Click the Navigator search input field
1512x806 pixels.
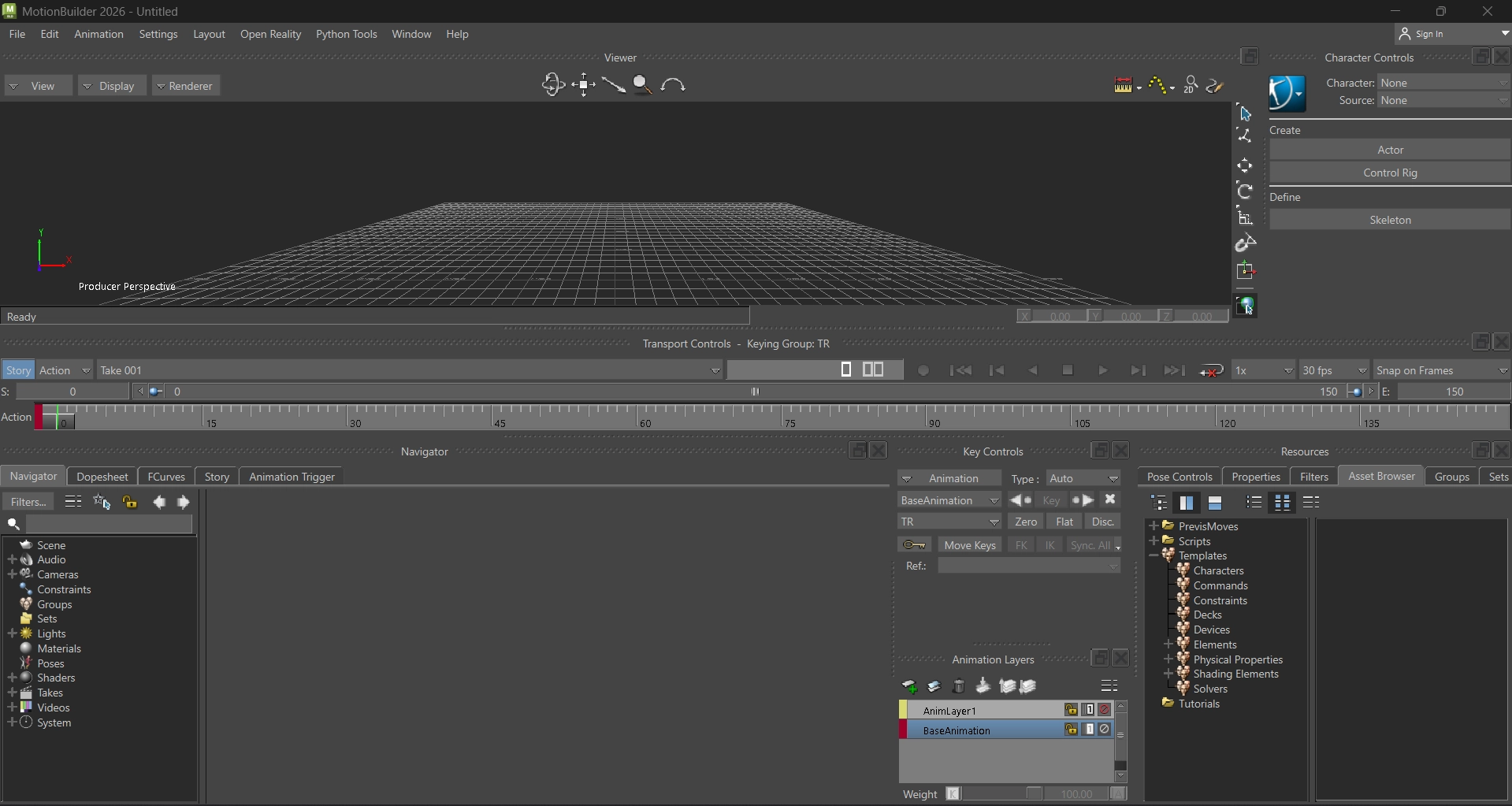pos(109,524)
